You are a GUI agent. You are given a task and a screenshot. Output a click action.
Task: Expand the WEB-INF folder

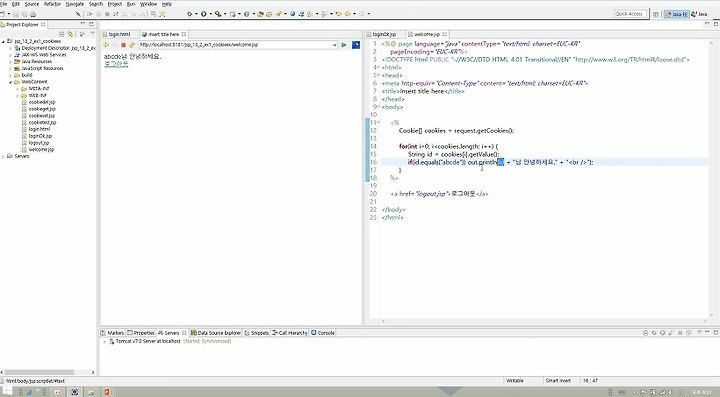point(17,95)
